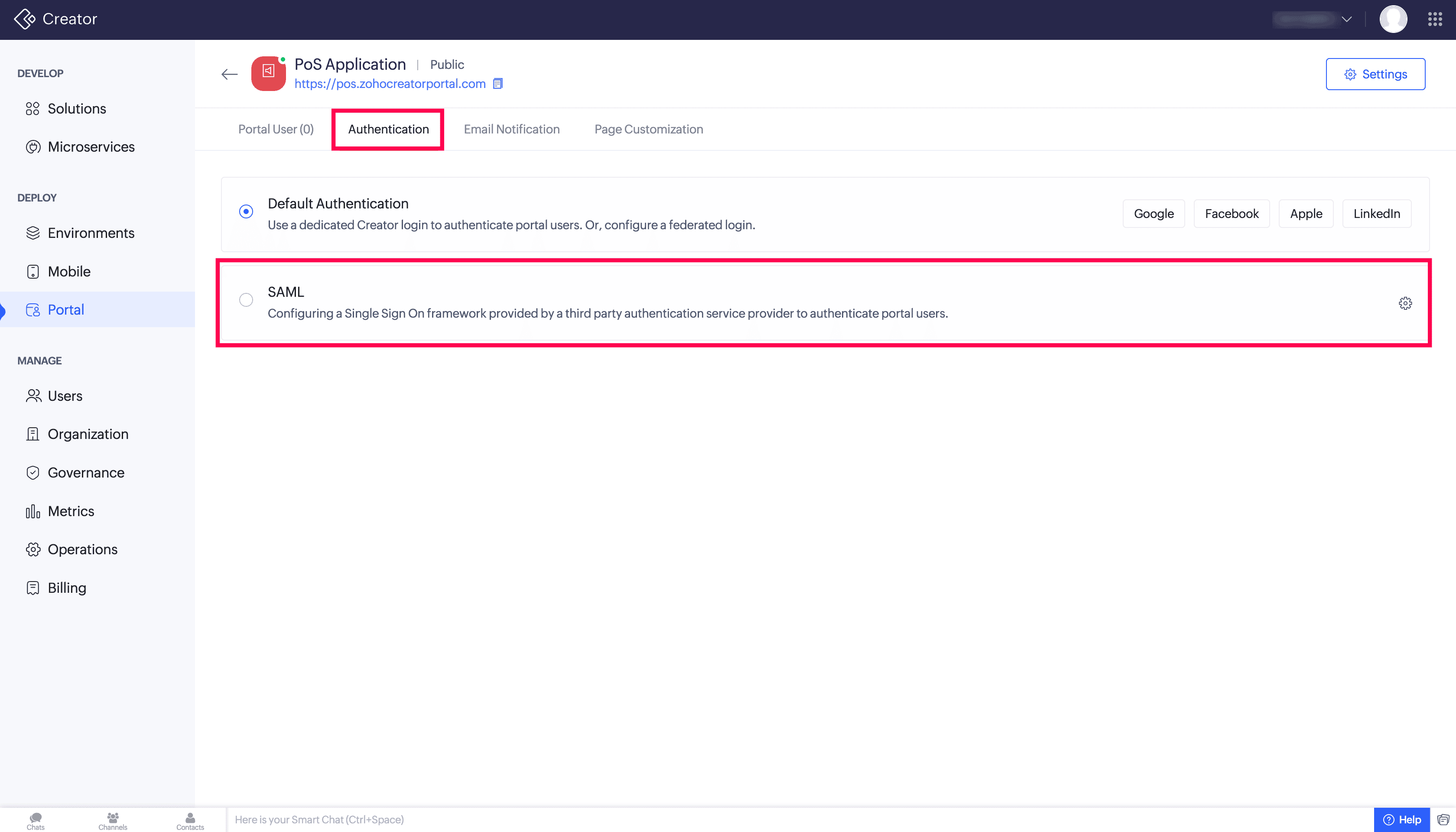This screenshot has width=1456, height=832.
Task: Expand the account dropdown chevron
Action: pyautogui.click(x=1347, y=19)
